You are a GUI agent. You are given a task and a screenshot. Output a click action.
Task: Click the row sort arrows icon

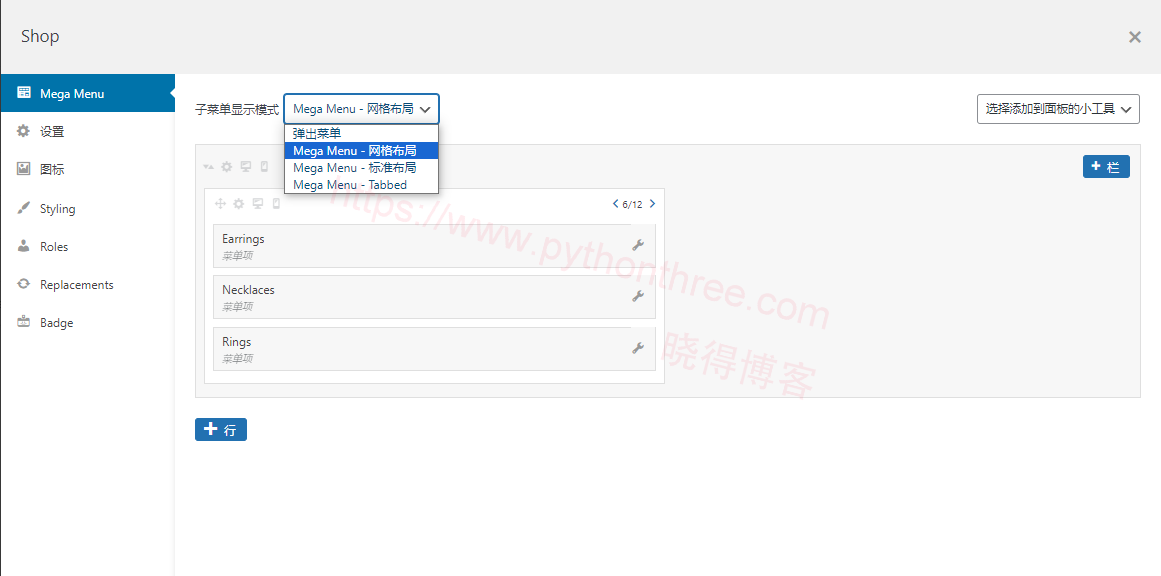tap(208, 167)
